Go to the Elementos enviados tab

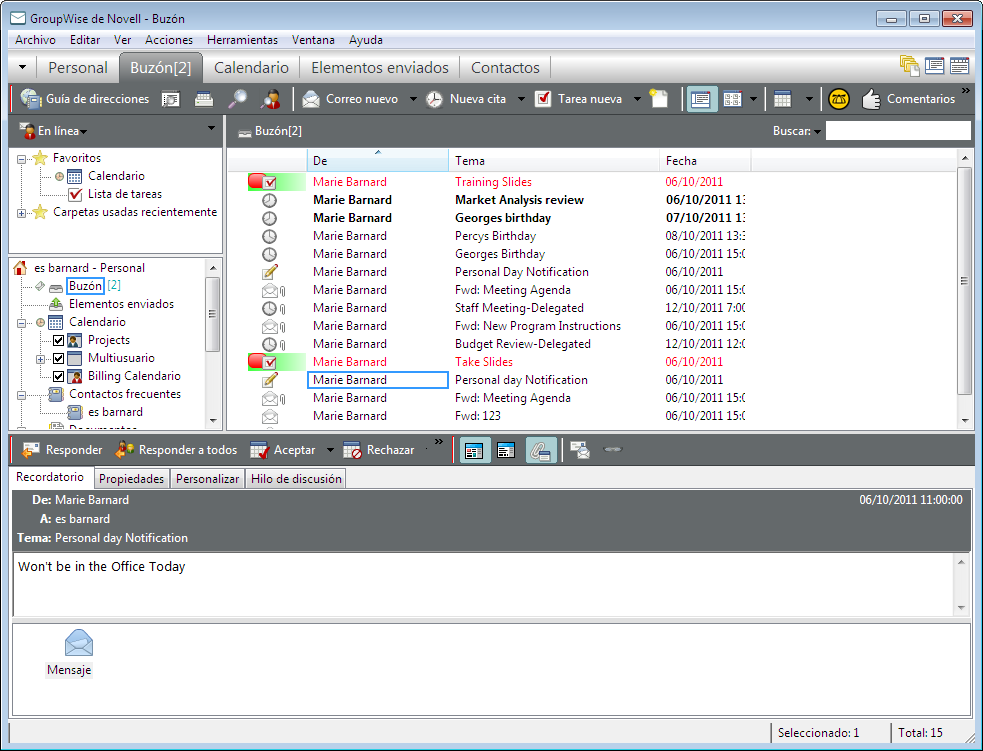click(383, 68)
